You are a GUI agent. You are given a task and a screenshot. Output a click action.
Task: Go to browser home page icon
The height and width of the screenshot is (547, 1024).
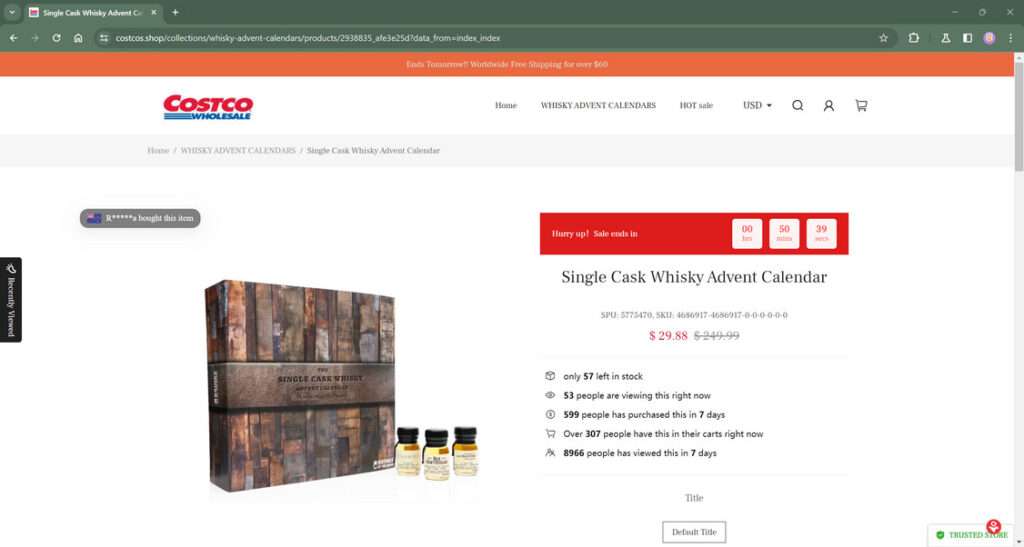[78, 38]
